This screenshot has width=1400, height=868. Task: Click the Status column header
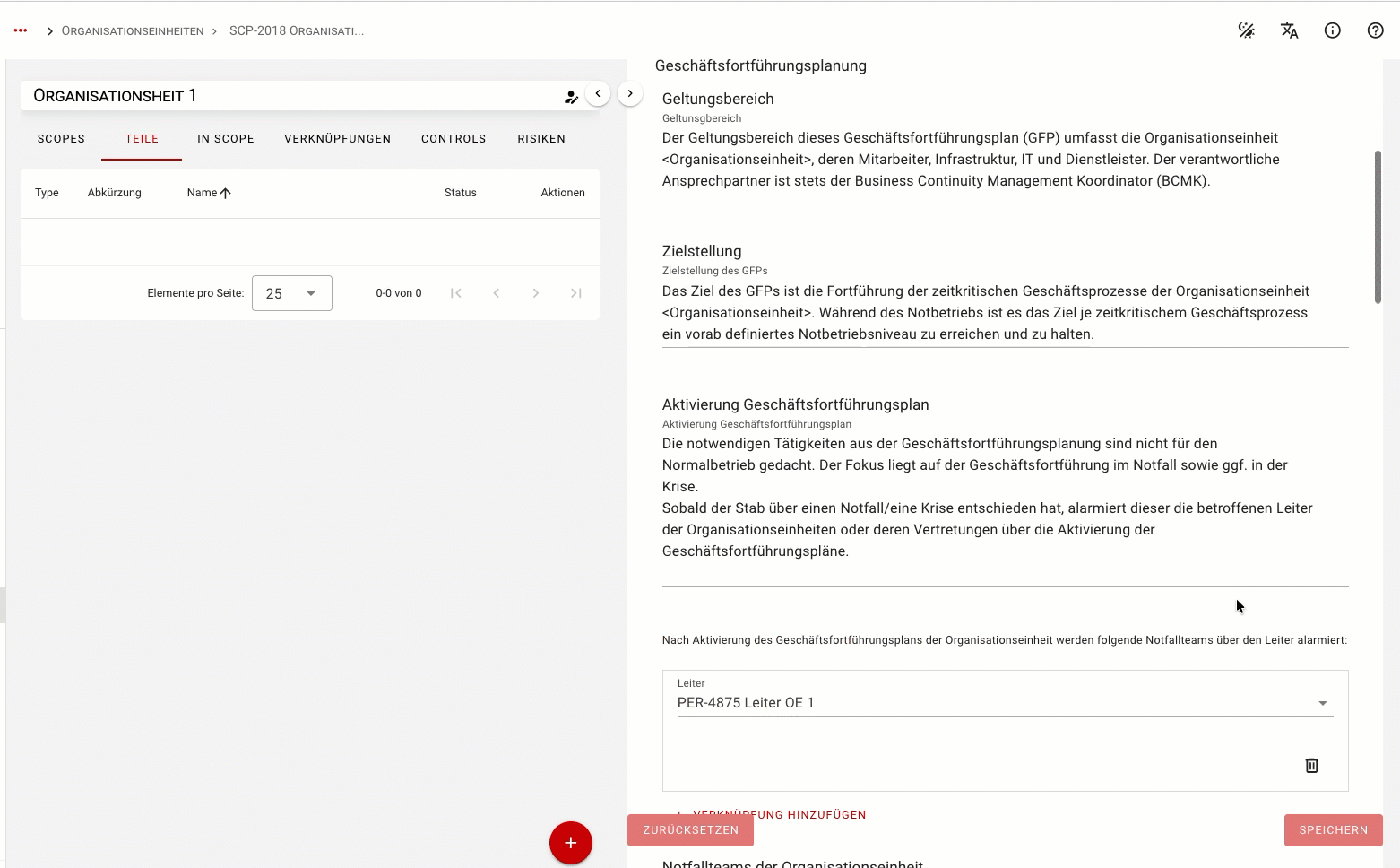(461, 193)
